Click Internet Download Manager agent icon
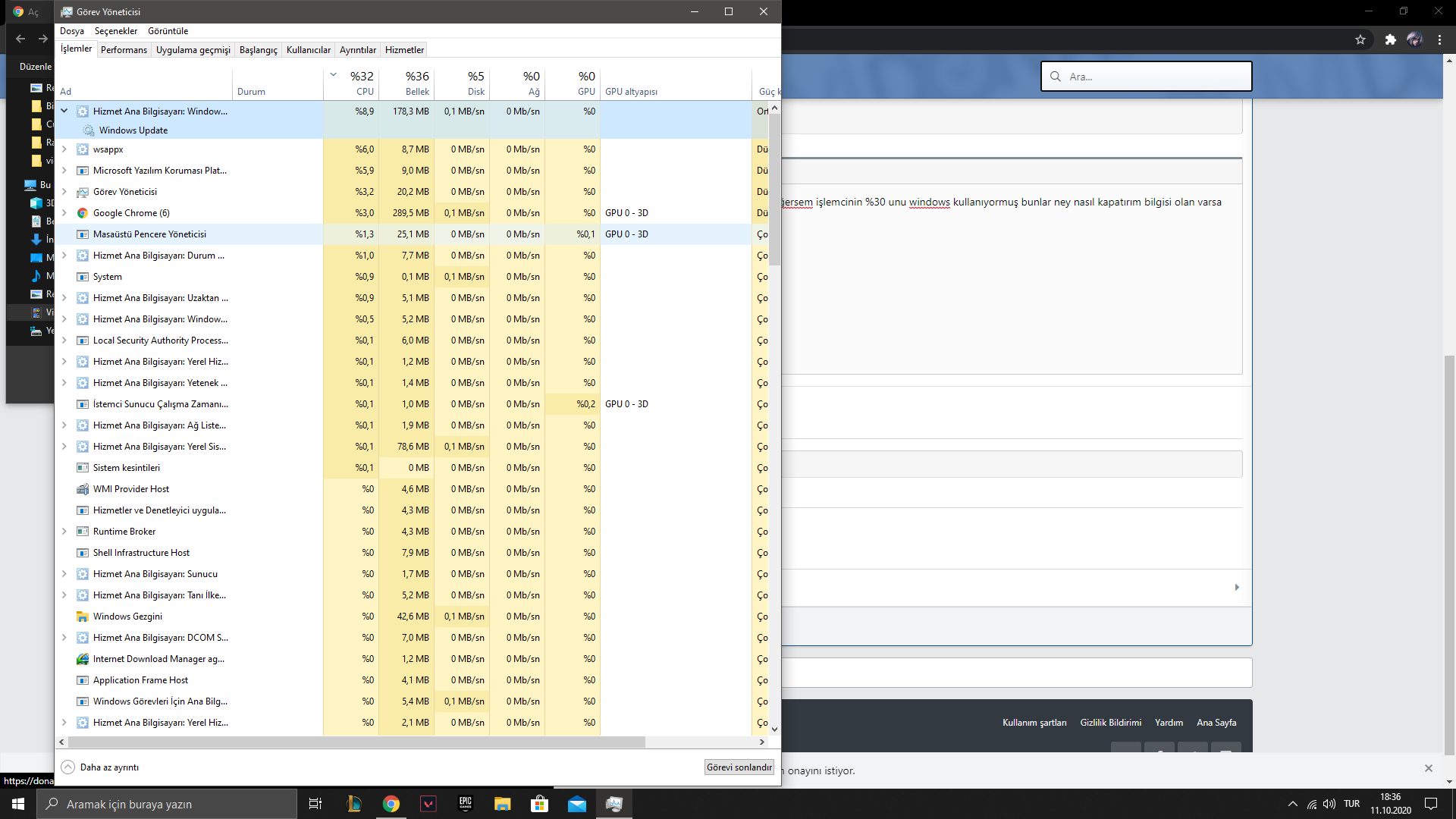This screenshot has width=1456, height=819. click(x=83, y=659)
